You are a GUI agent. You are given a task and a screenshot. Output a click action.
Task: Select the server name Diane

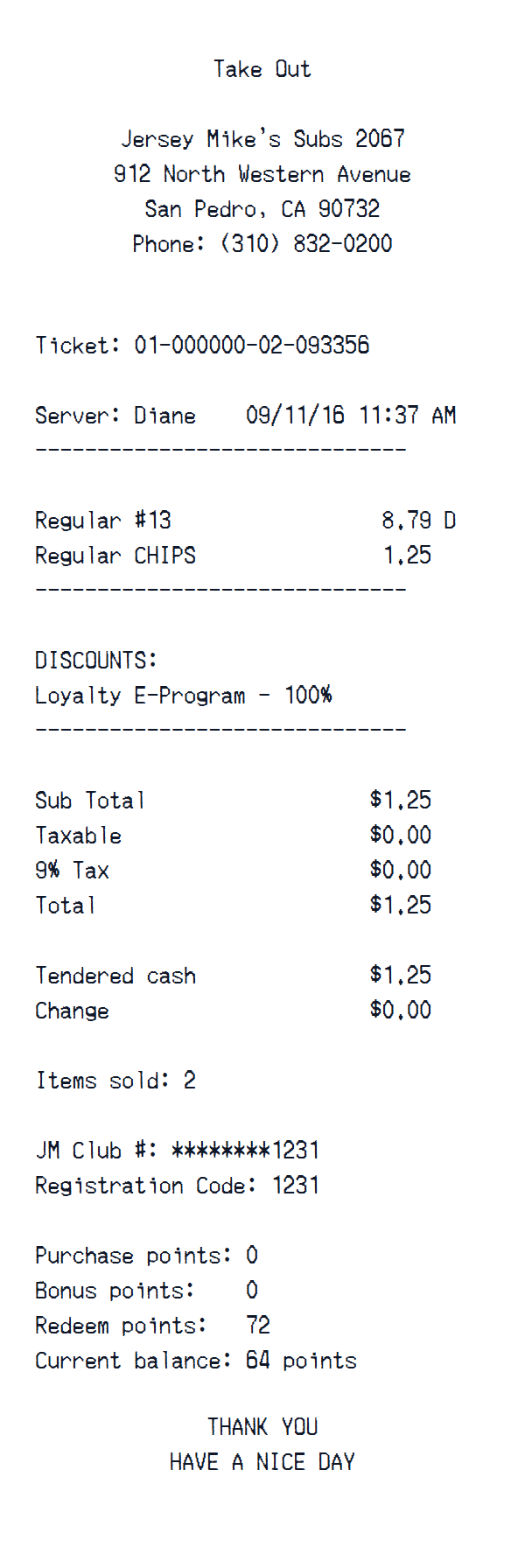pos(164,416)
